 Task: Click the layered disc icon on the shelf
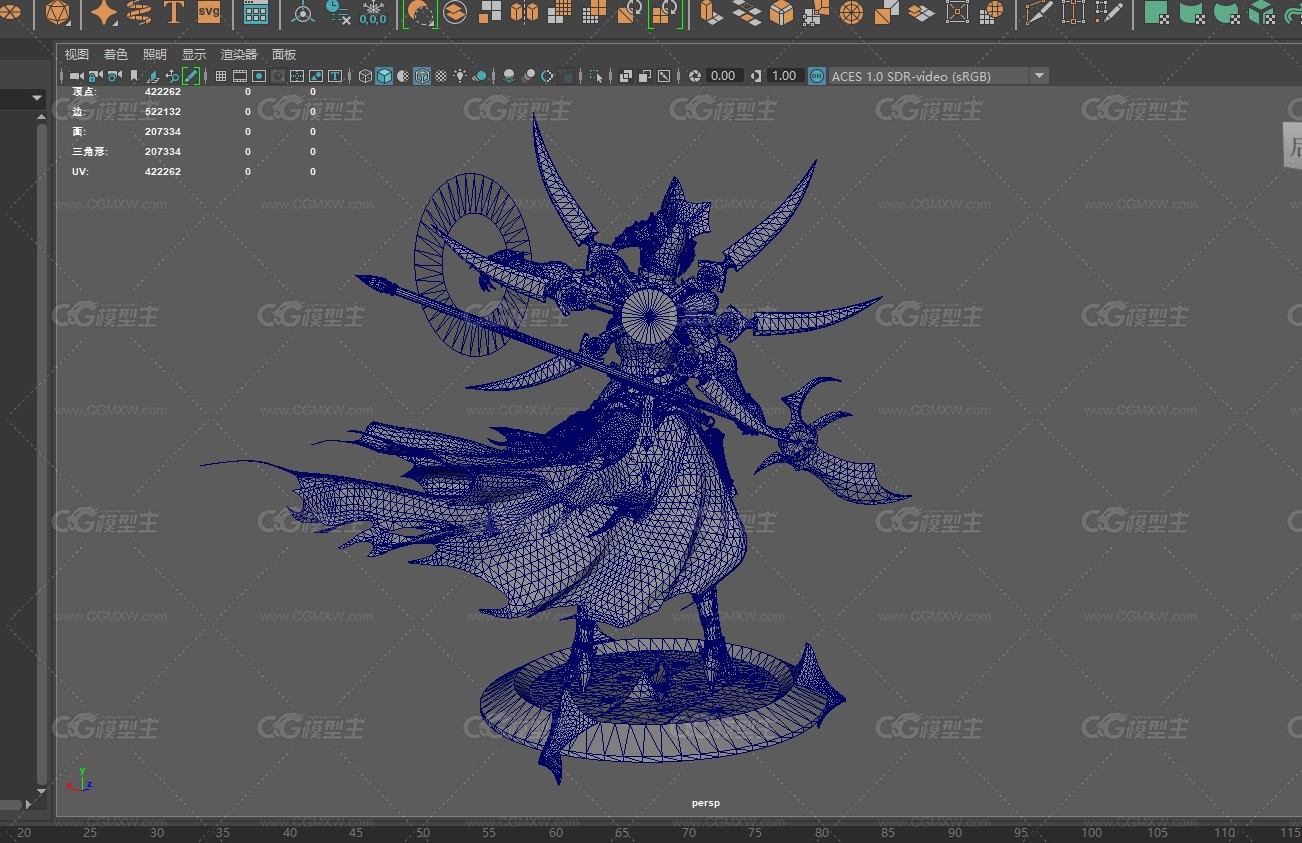pyautogui.click(x=455, y=13)
